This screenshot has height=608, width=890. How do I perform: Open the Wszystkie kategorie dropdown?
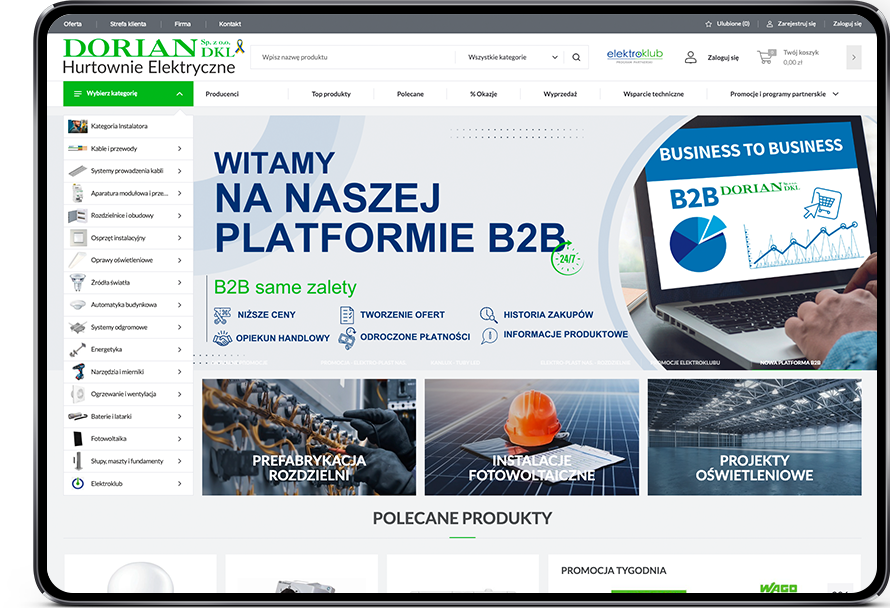click(x=513, y=58)
